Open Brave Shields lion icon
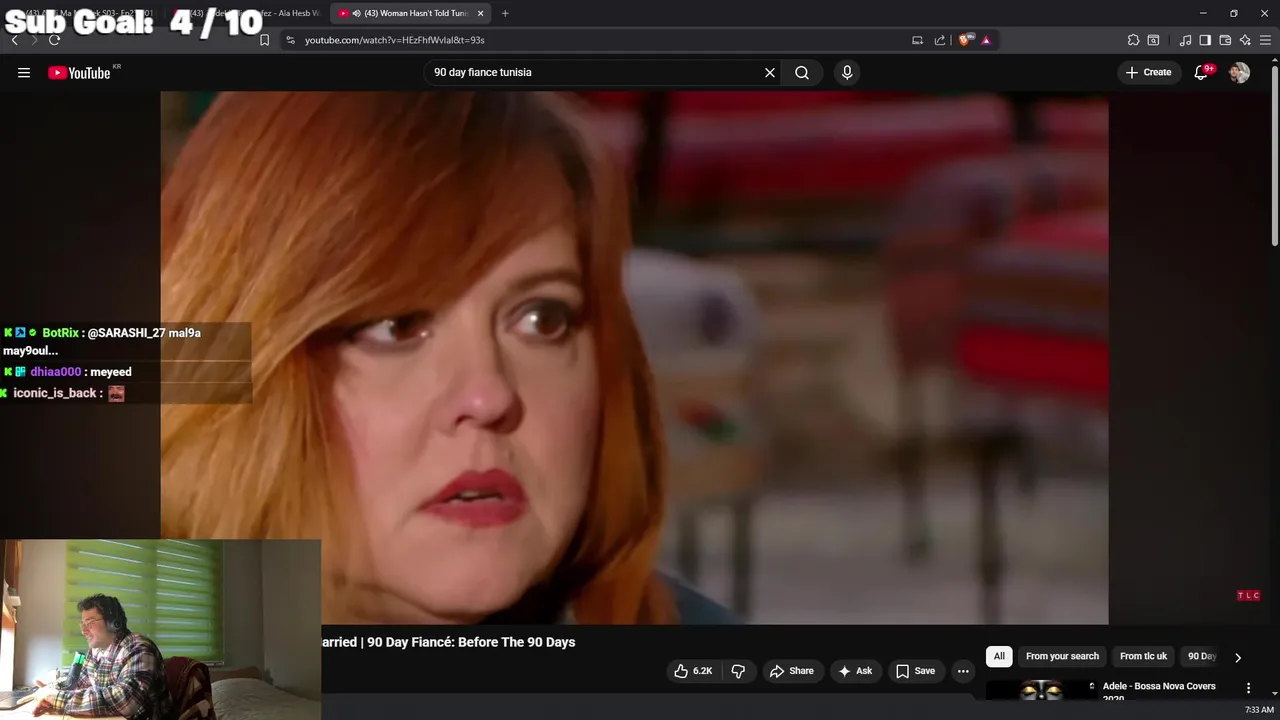Viewport: 1280px width, 720px height. (x=964, y=40)
